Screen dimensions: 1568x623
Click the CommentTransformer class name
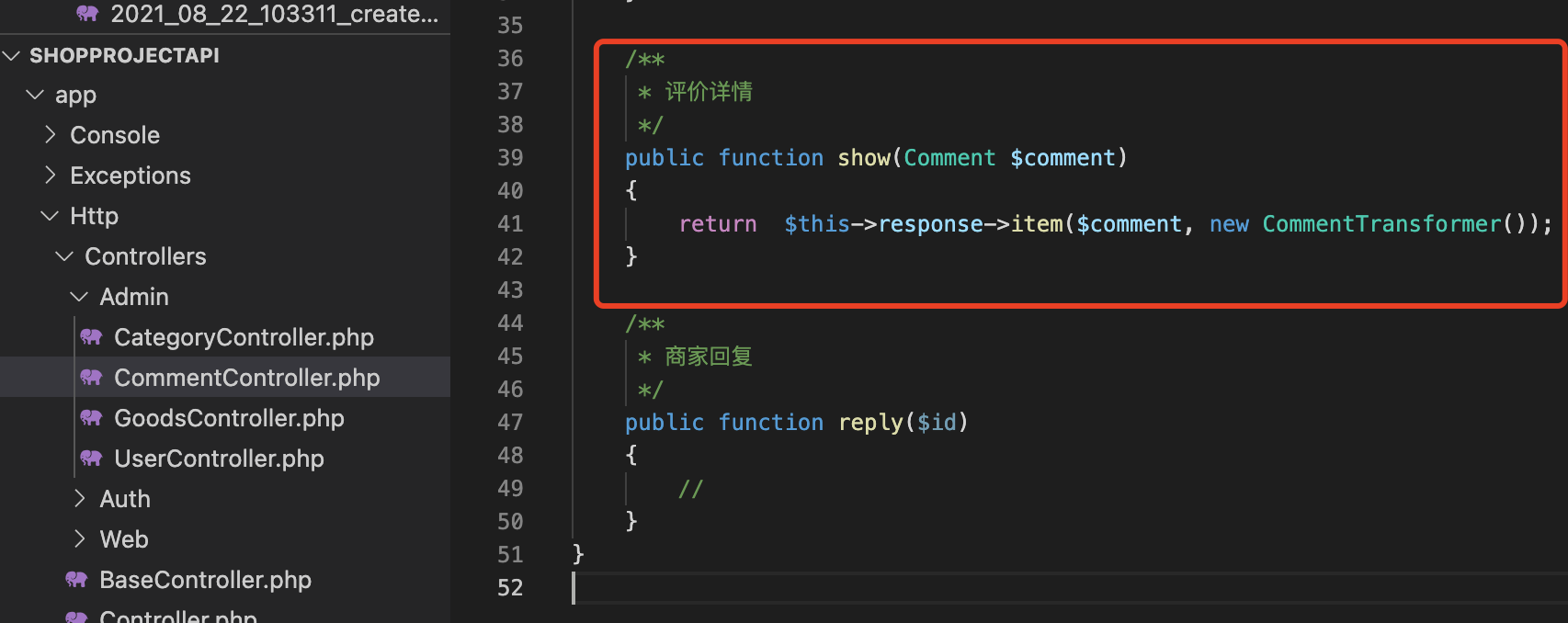pos(1381,224)
